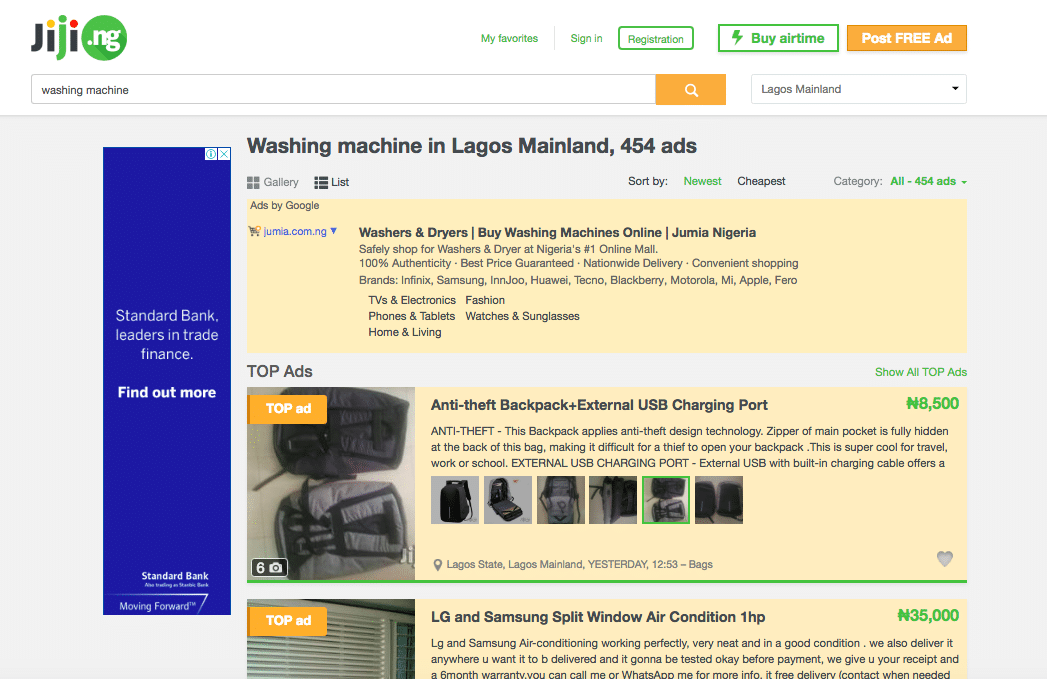Click Post FREE Ad button
The image size is (1047, 679).
907,38
